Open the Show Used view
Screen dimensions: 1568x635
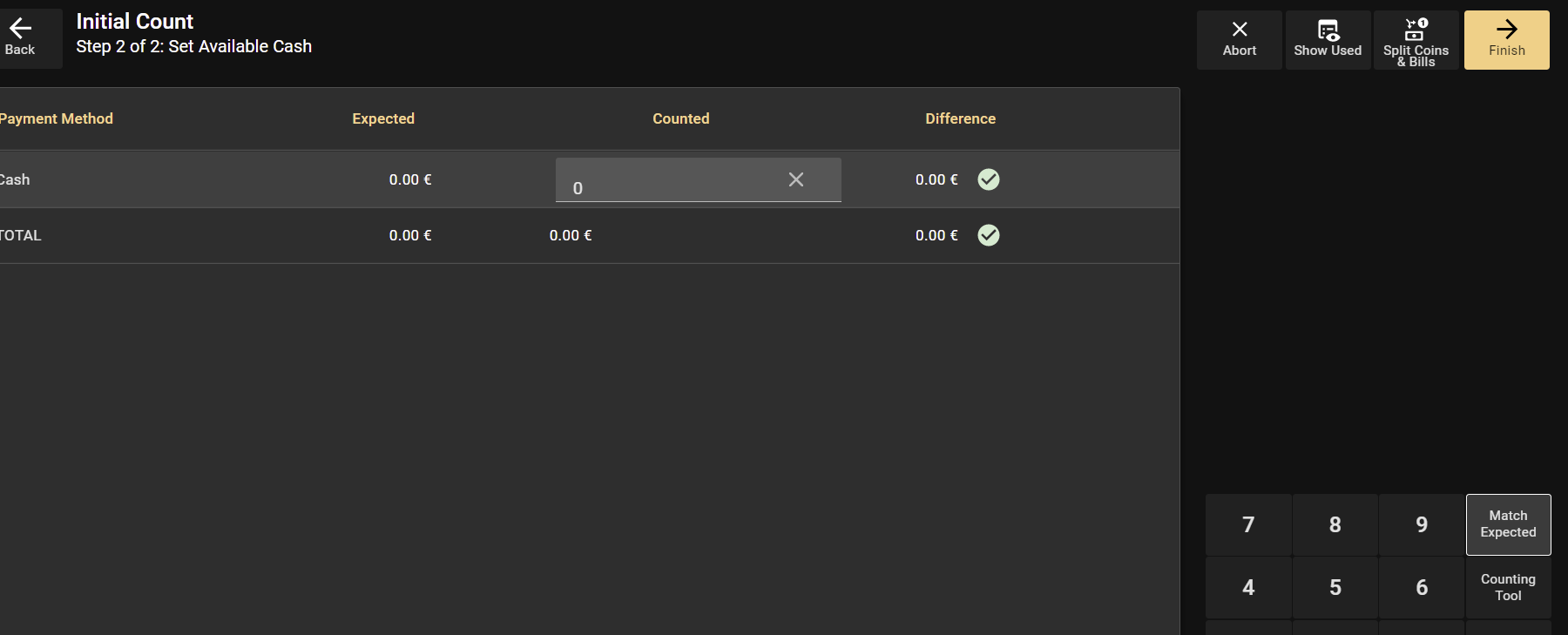1328,40
